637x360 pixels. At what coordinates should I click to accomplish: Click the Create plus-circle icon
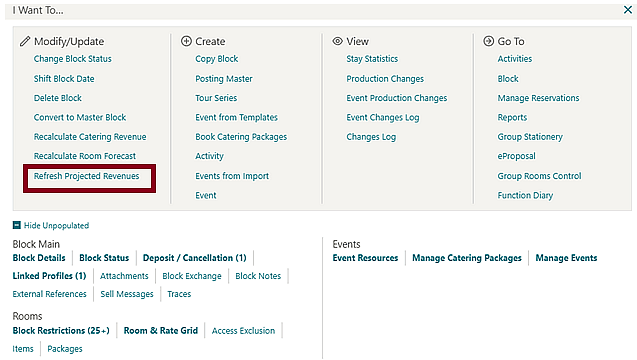coord(186,41)
